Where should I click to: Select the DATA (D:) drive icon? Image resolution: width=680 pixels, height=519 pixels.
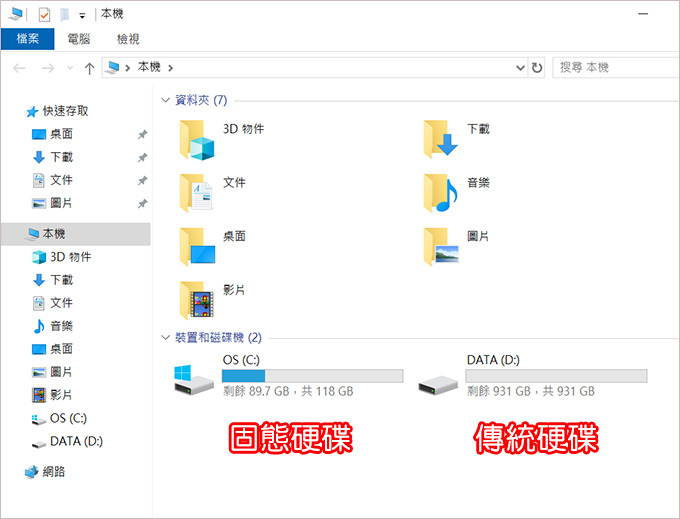click(438, 384)
